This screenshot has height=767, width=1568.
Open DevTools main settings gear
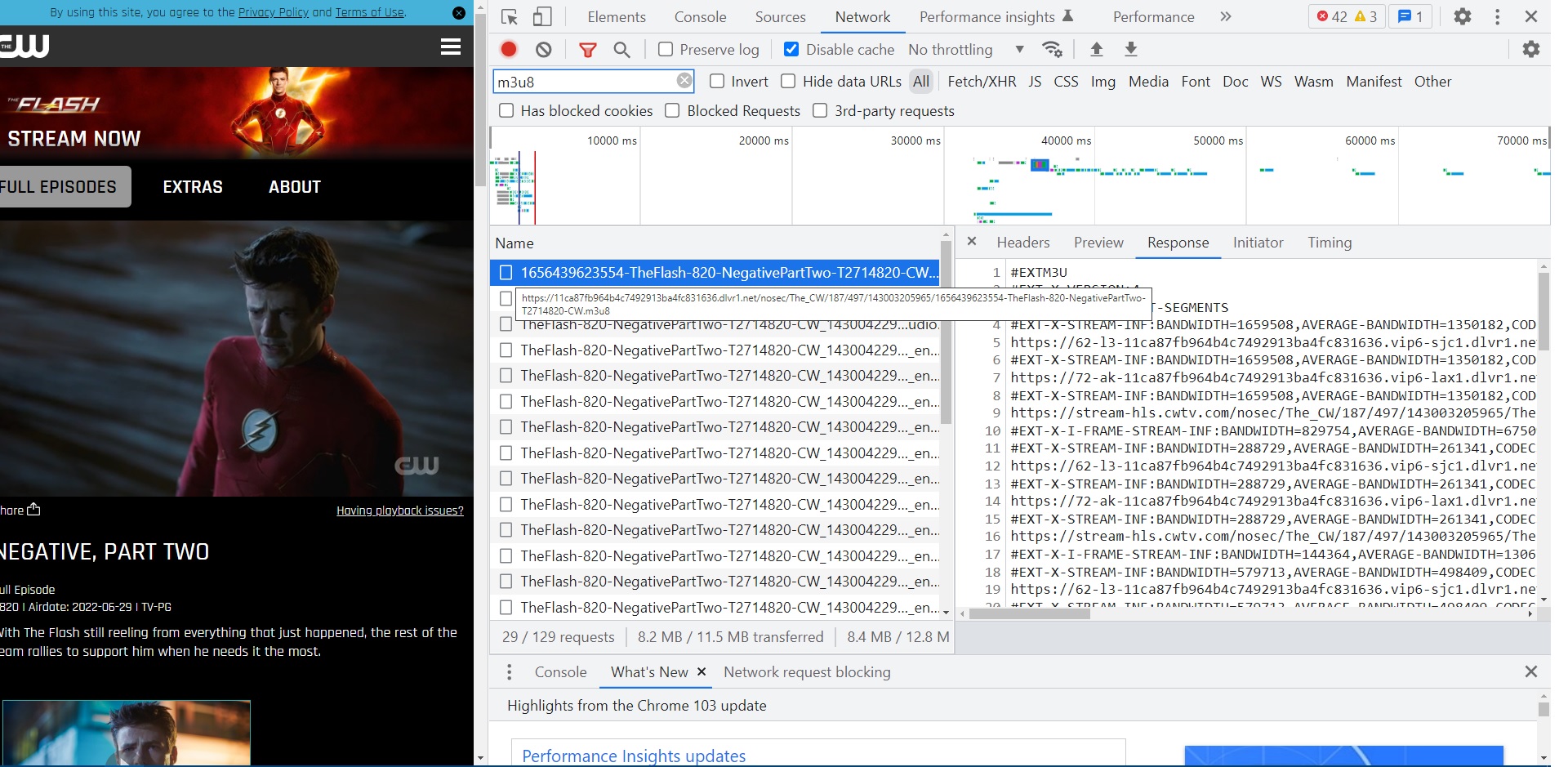[1463, 16]
